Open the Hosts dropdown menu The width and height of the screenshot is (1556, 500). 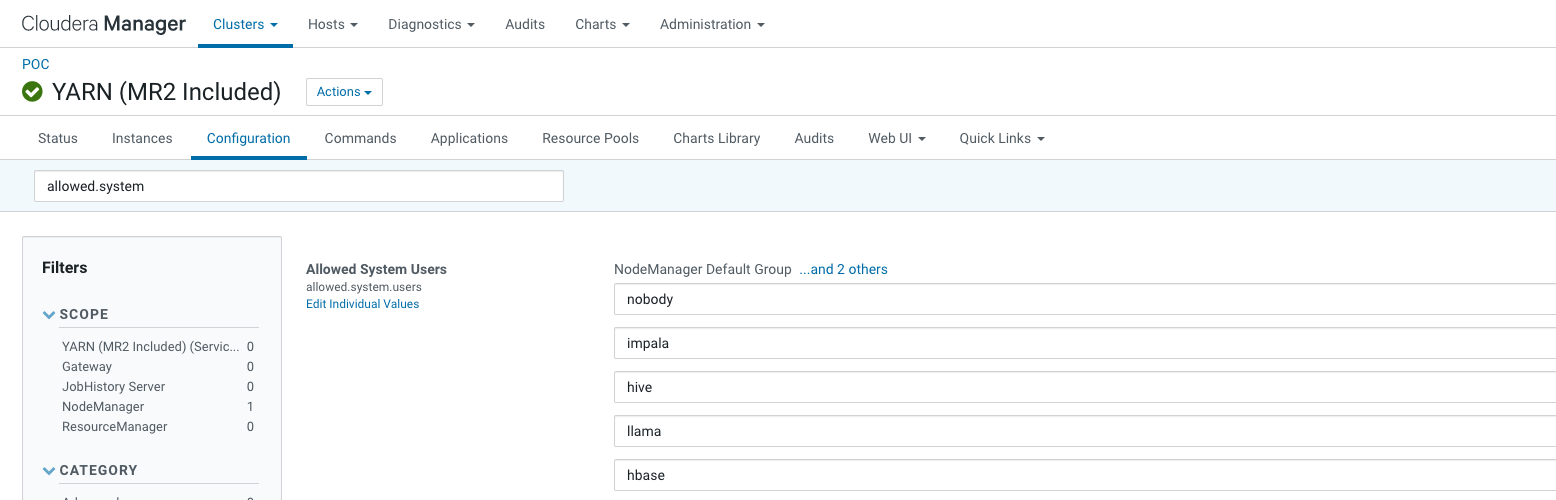[x=333, y=24]
